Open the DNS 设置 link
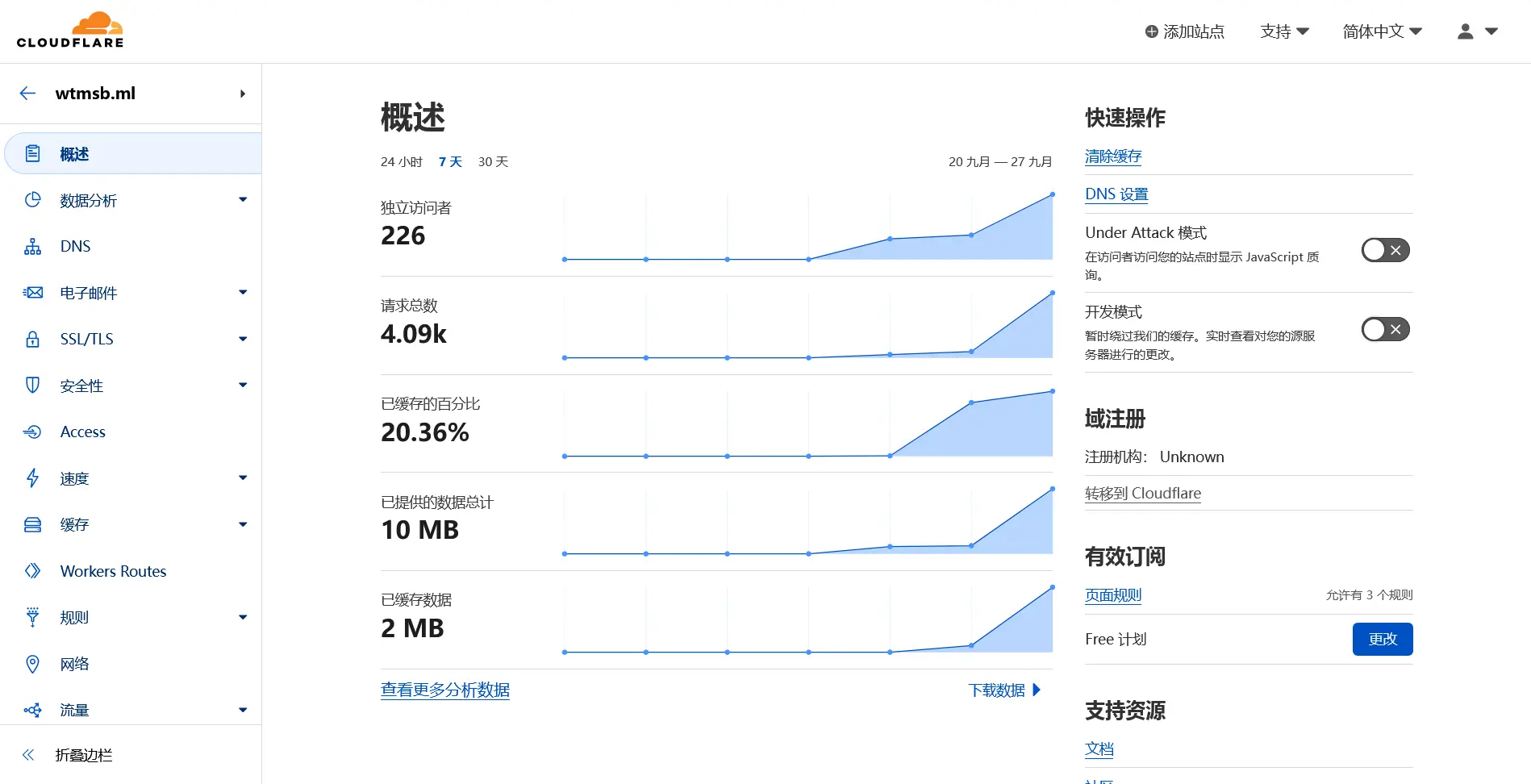Viewport: 1531px width, 784px height. point(1116,194)
